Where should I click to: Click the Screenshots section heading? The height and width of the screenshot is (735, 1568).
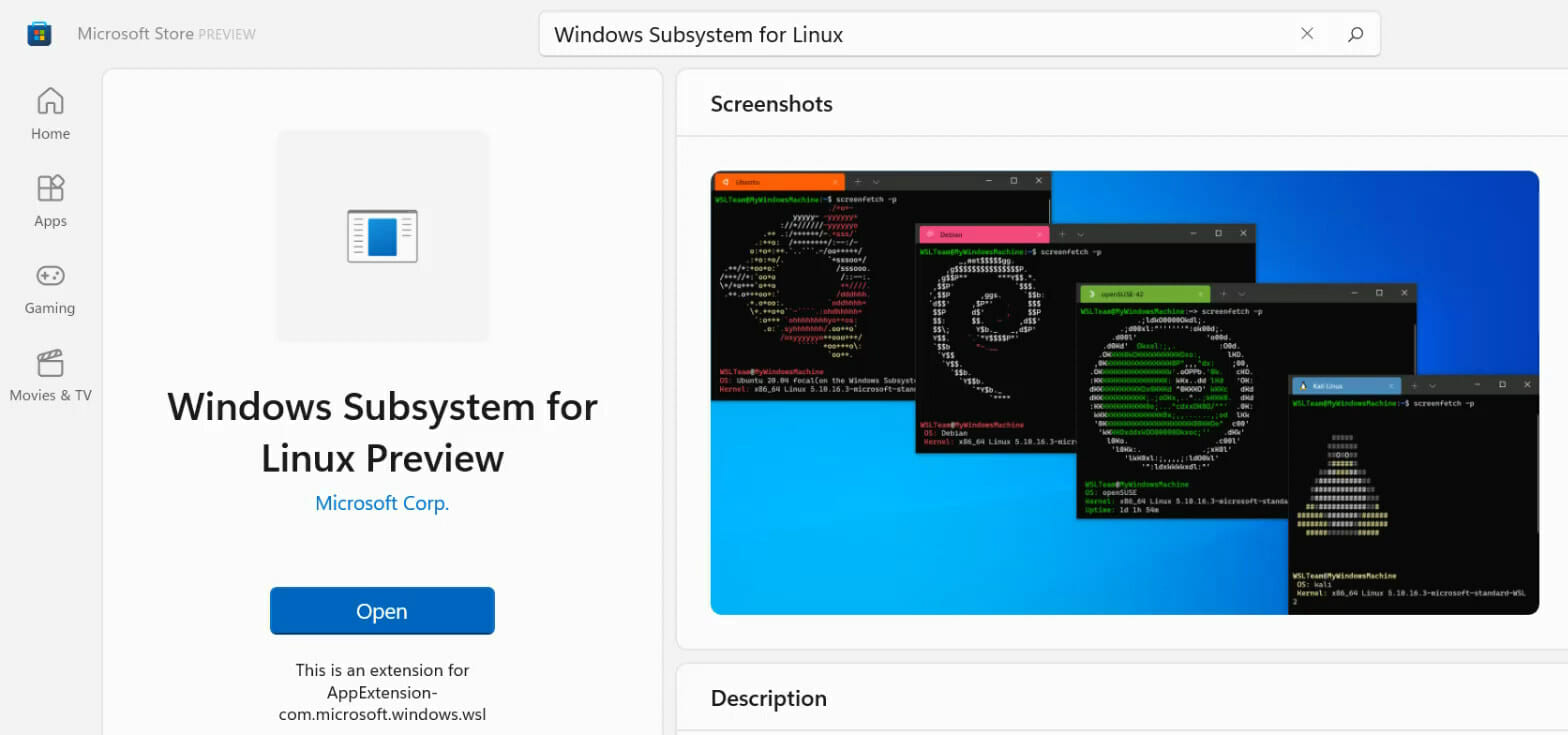click(x=771, y=104)
